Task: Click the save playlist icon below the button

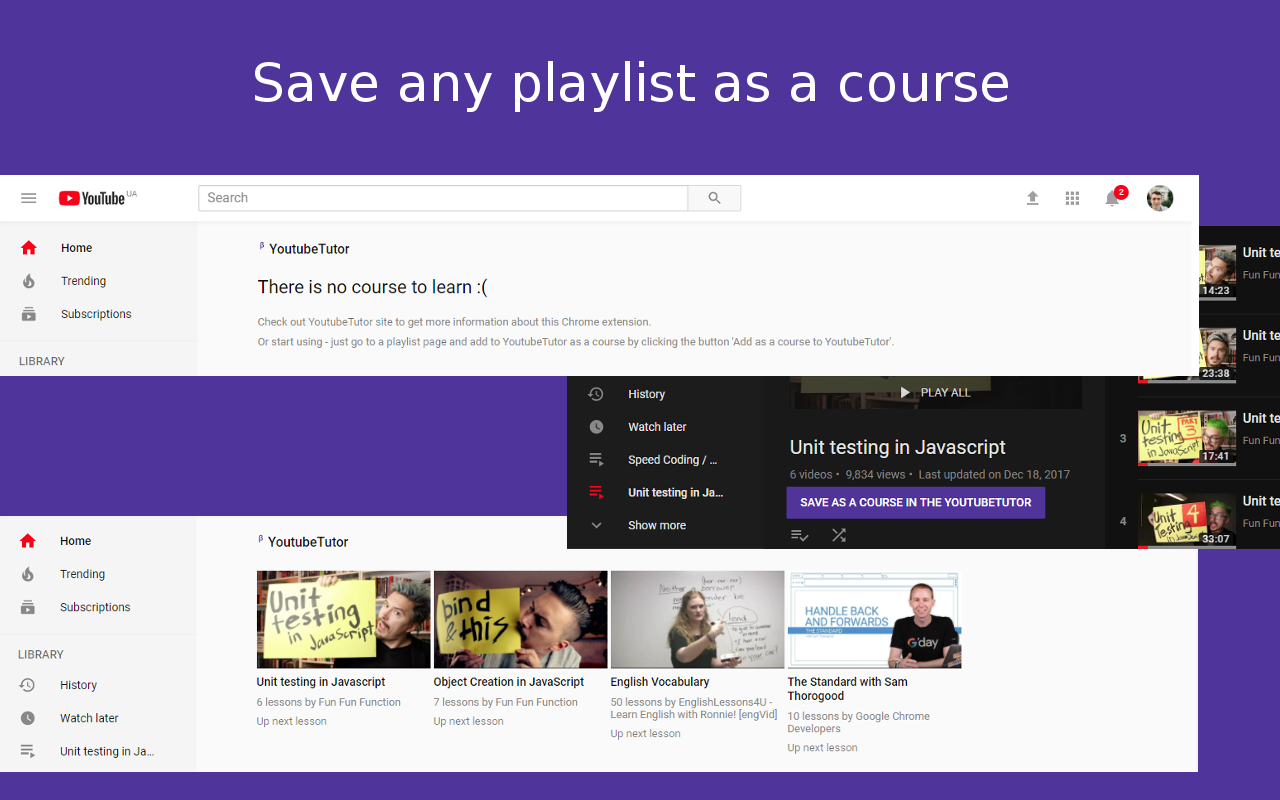Action: pyautogui.click(x=800, y=536)
